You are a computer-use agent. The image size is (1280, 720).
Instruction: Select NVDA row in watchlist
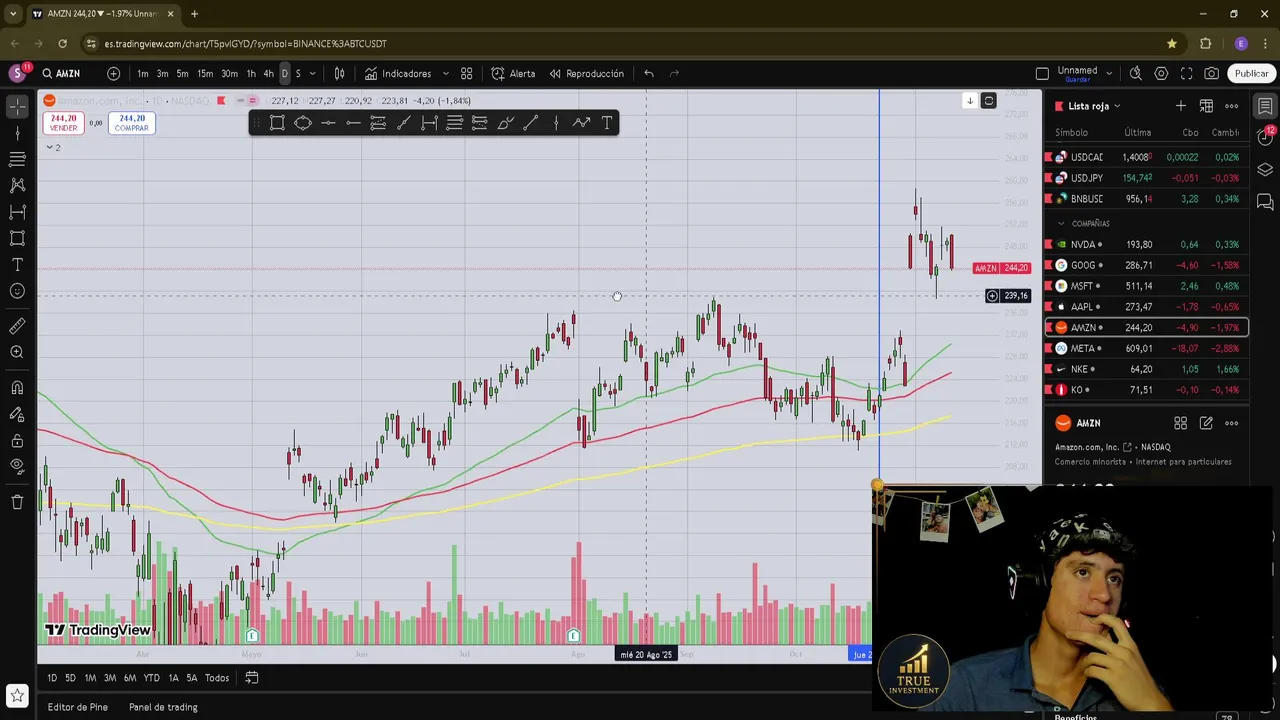pos(1146,244)
